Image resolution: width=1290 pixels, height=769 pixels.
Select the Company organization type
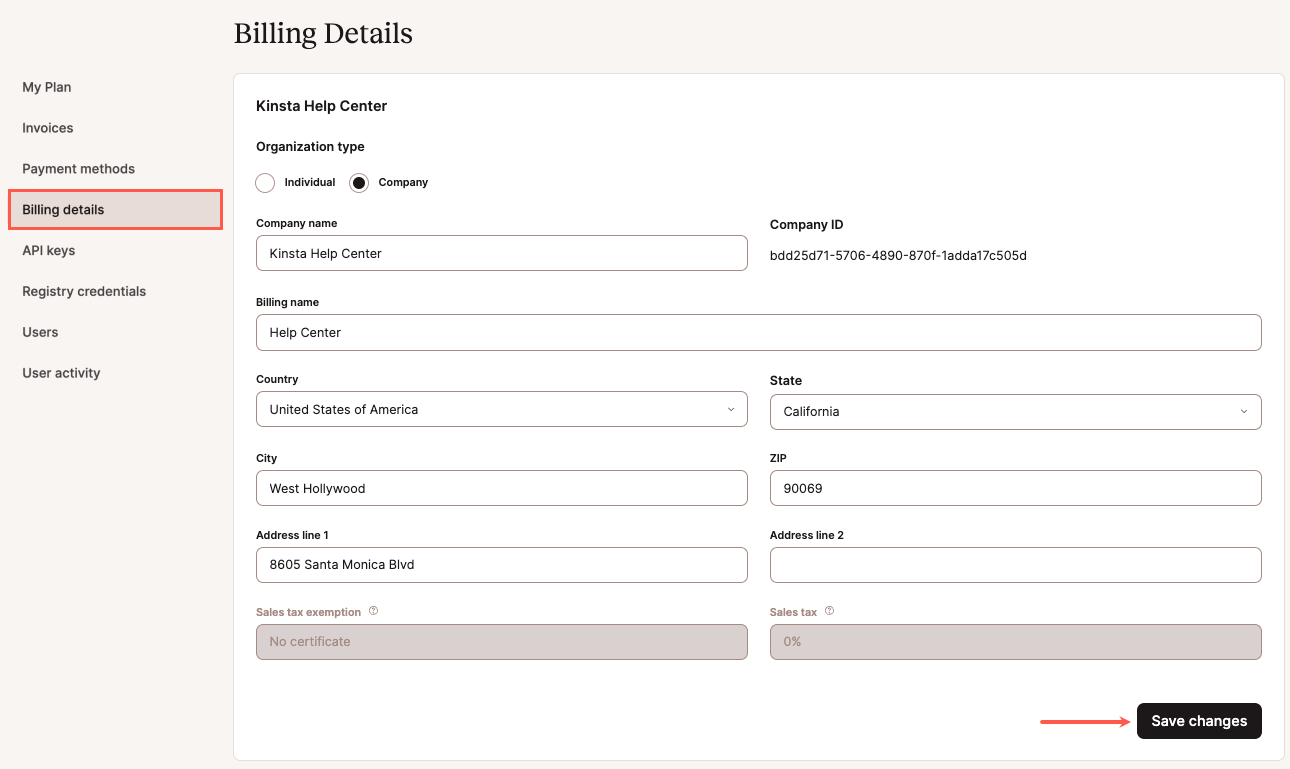click(x=359, y=182)
